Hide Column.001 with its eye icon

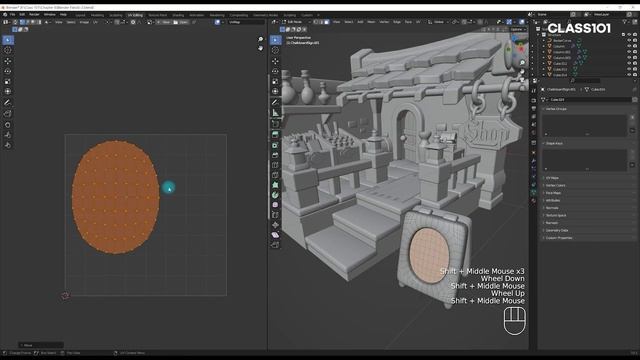tap(629, 52)
